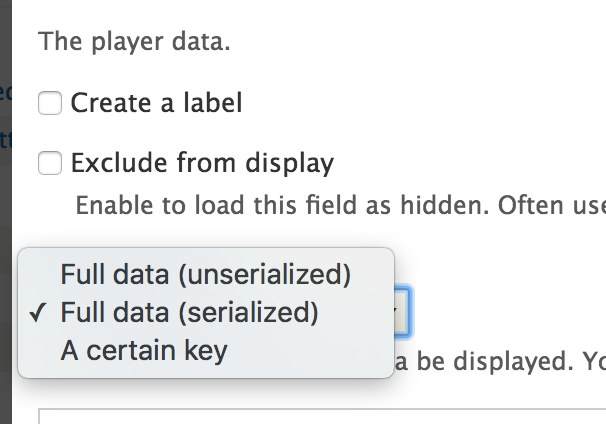The width and height of the screenshot is (606, 424).
Task: Click the word key in the last option
Action: [206, 351]
